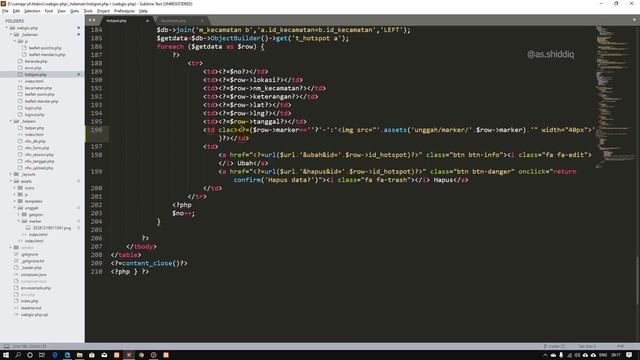
Task: Open the Tools menu
Action: tap(88, 11)
